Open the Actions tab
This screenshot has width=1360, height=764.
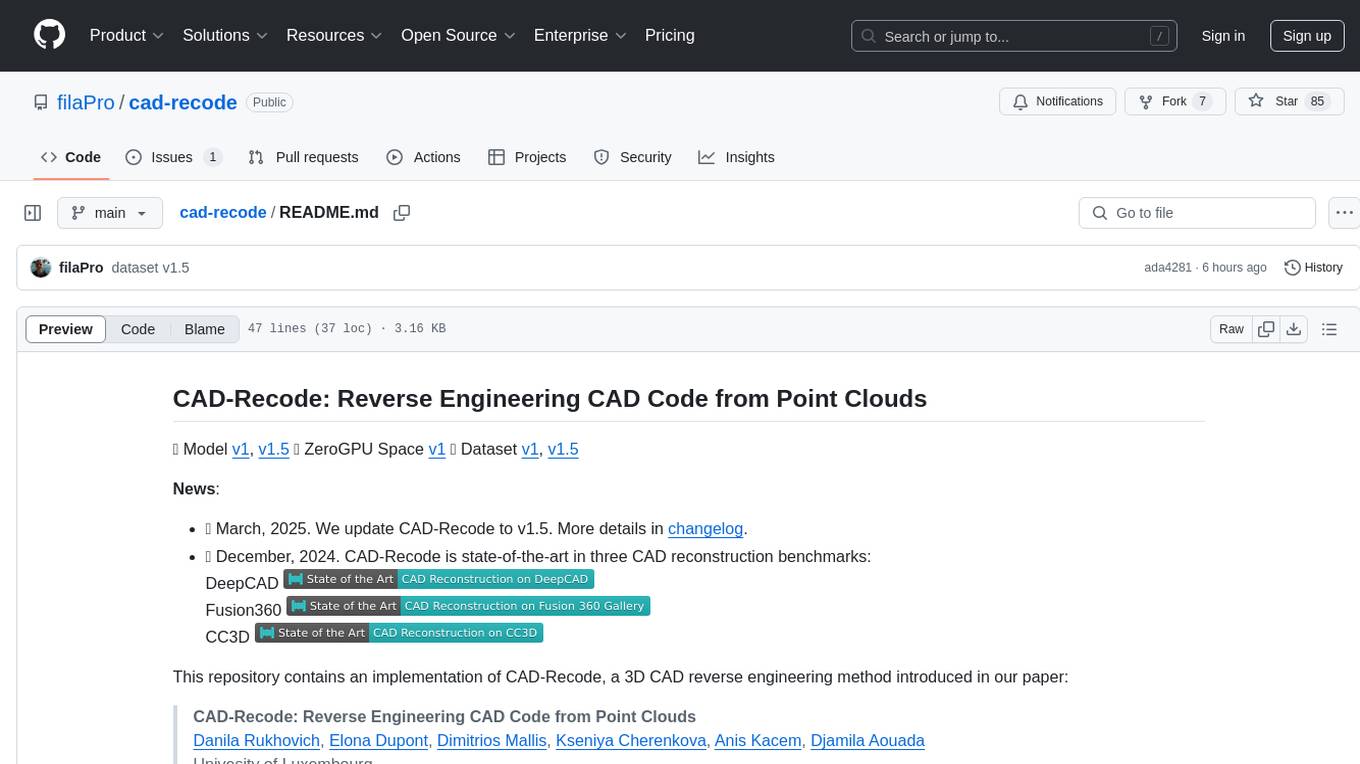tap(423, 157)
